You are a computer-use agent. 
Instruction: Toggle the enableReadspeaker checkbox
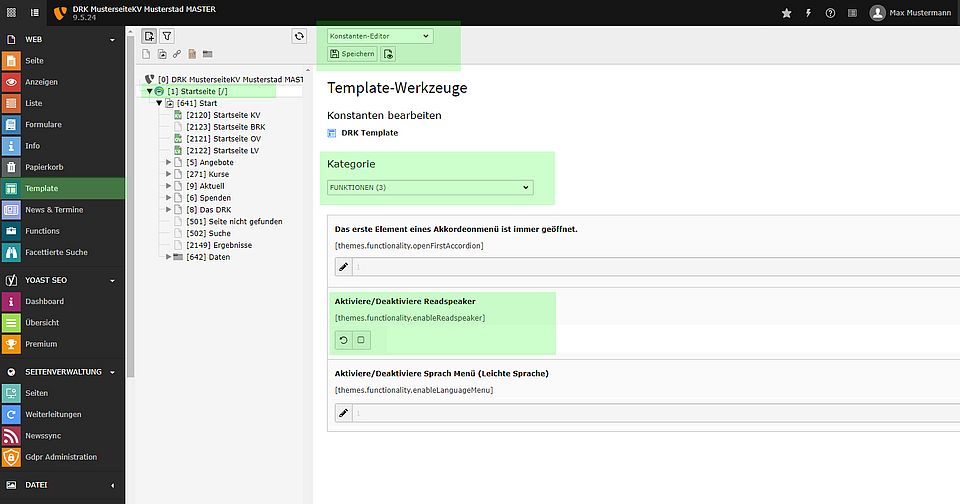[x=361, y=340]
